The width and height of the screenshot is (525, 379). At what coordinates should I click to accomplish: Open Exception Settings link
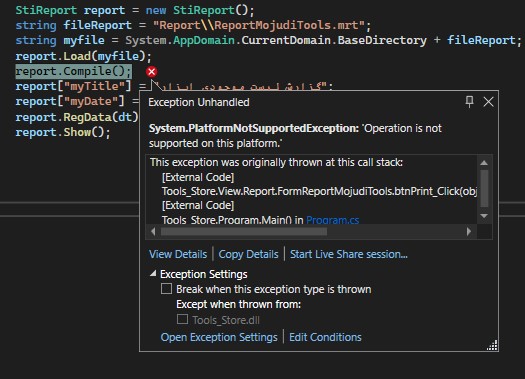219,337
